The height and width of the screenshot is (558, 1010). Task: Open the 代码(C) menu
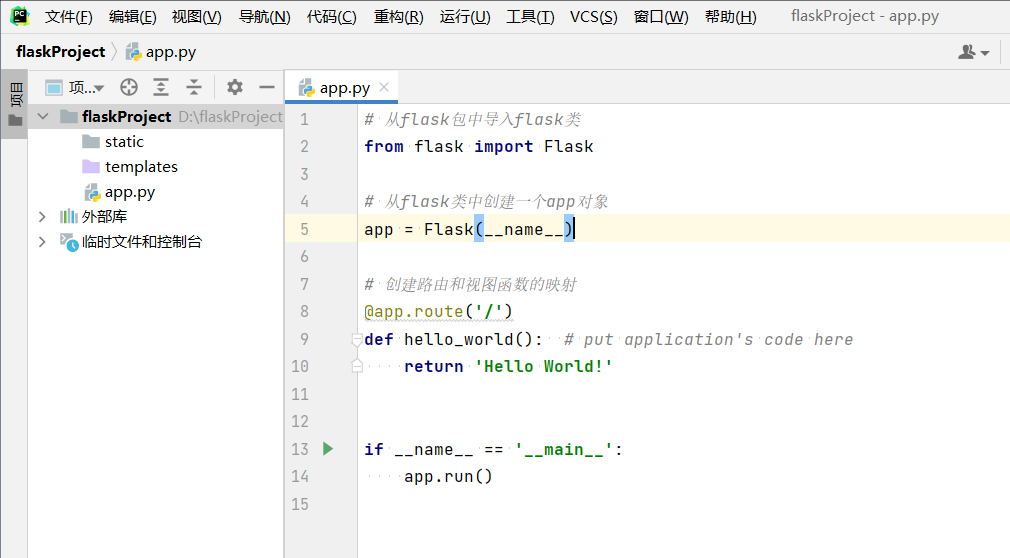pyautogui.click(x=331, y=17)
